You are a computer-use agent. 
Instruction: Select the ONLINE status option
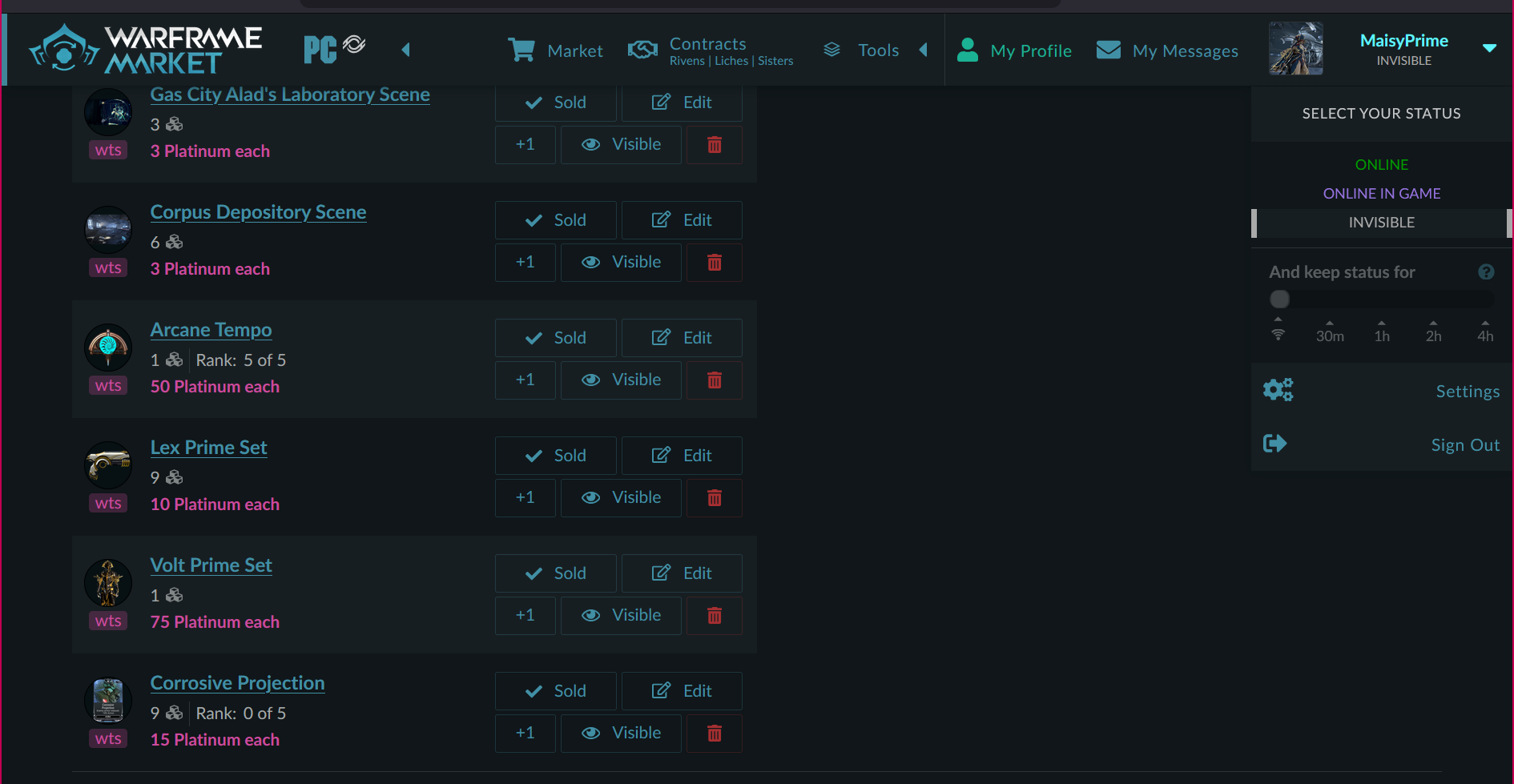[x=1381, y=164]
